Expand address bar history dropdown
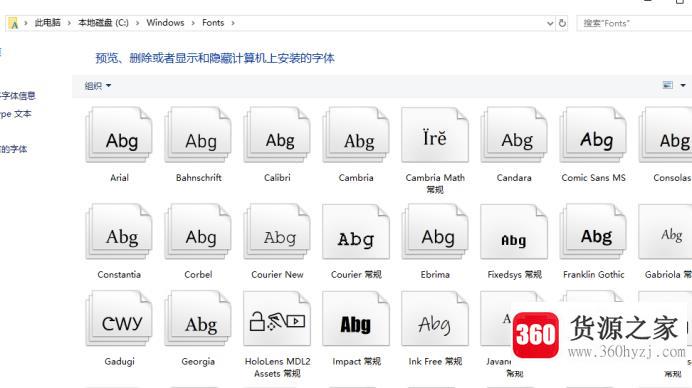Screen dimensions: 692x388 (550, 23)
